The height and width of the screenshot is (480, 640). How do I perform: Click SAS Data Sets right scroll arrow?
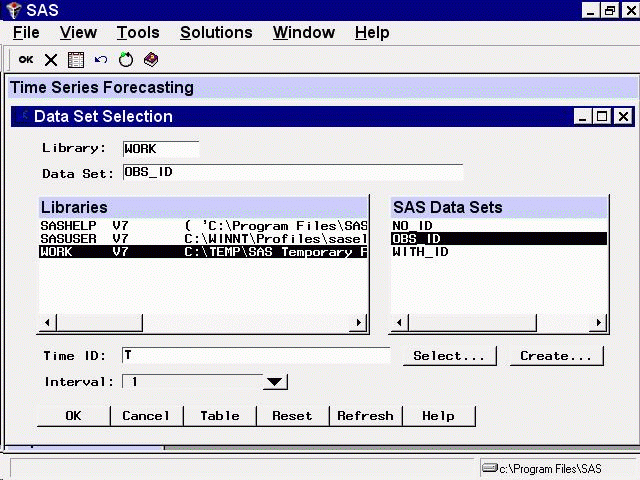tap(598, 323)
